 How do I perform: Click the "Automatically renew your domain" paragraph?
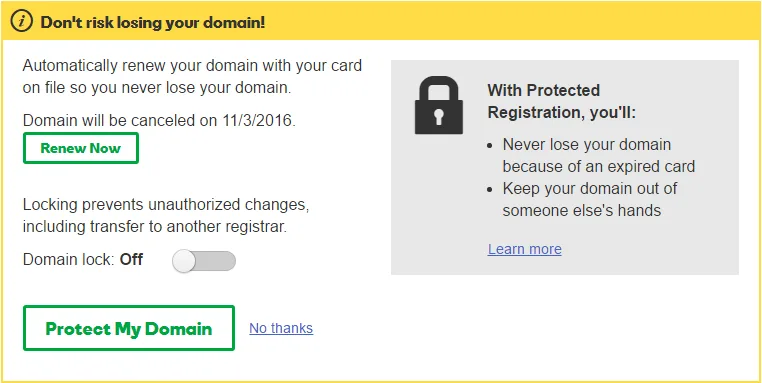(192, 76)
